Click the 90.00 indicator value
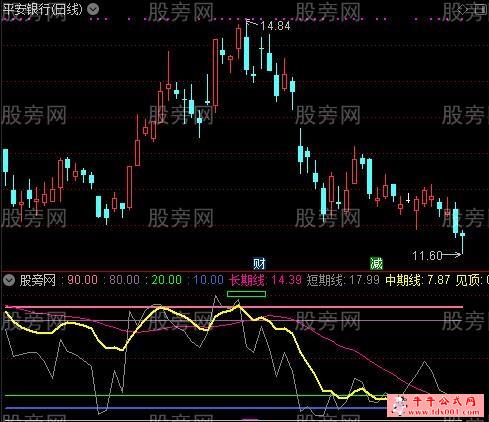The width and height of the screenshot is (489, 422). (x=83, y=280)
